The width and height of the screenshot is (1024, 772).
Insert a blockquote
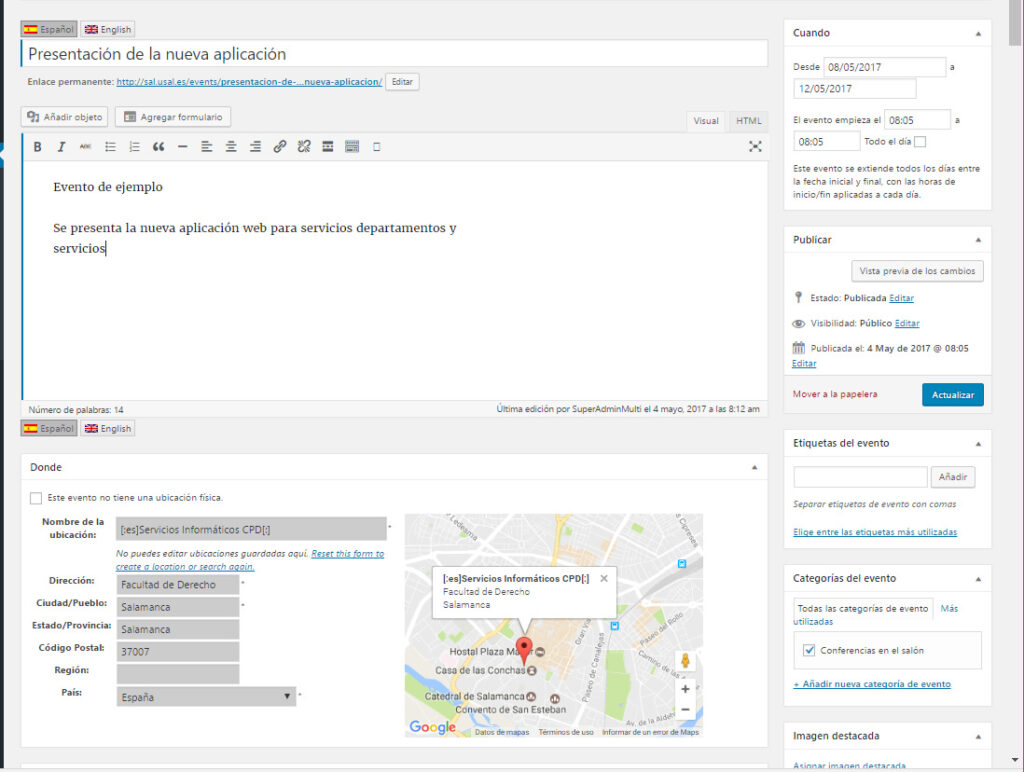click(158, 147)
